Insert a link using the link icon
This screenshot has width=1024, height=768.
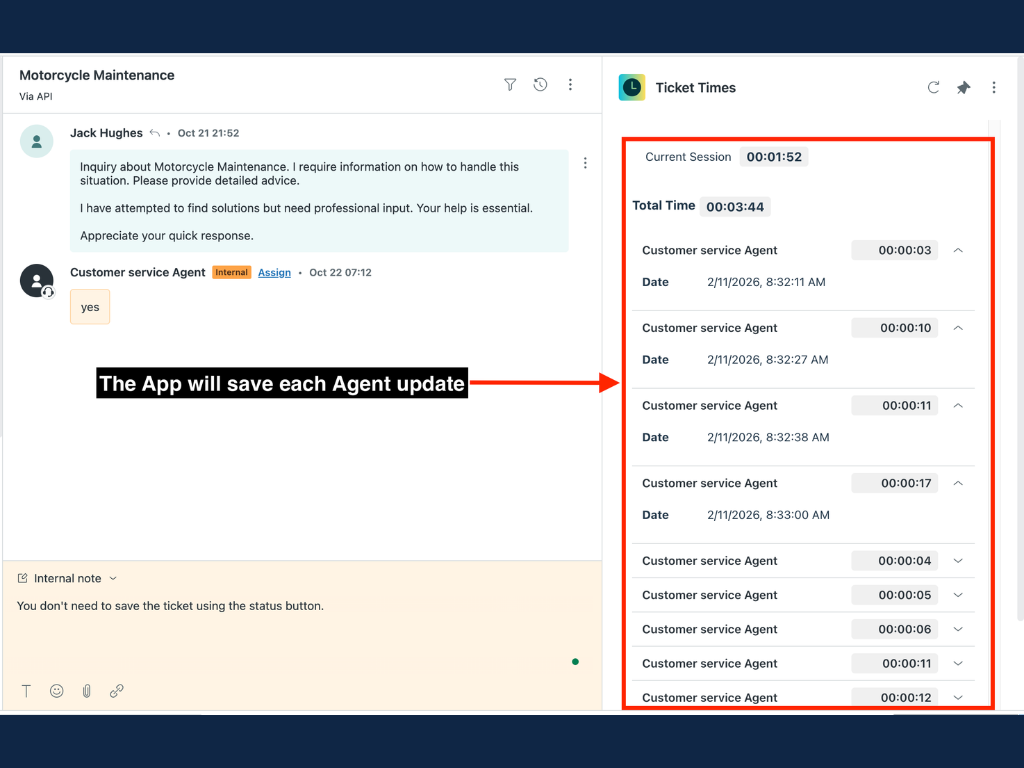click(117, 691)
